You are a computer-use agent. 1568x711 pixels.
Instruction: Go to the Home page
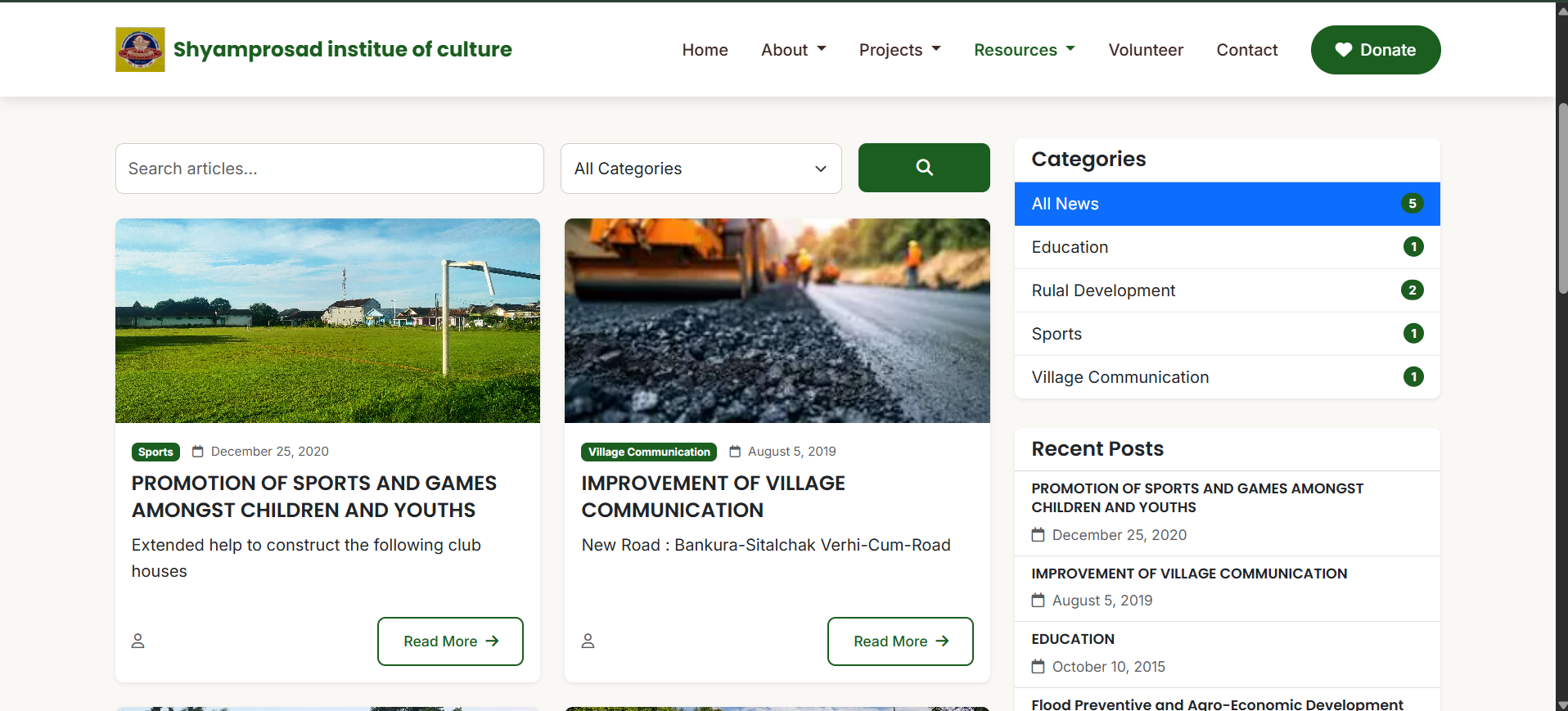(705, 50)
